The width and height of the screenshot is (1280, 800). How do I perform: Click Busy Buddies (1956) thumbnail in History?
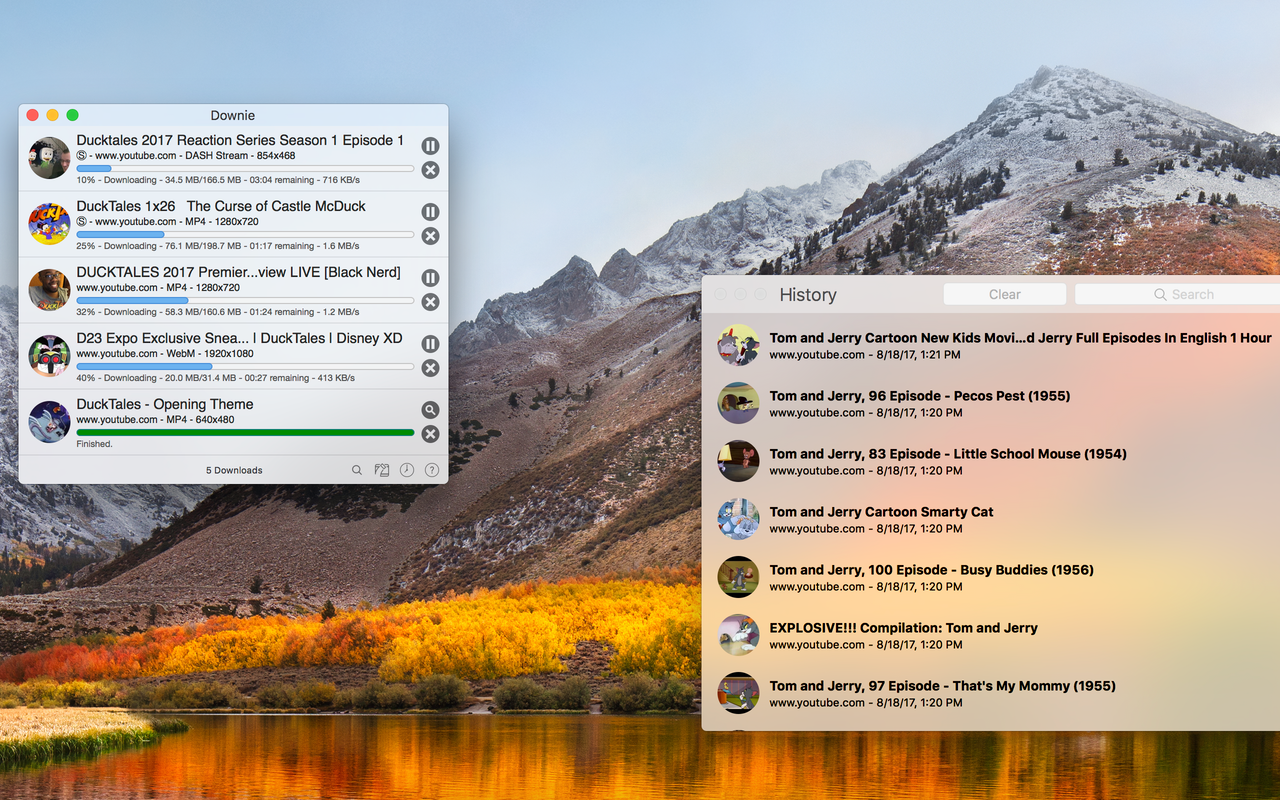(739, 577)
